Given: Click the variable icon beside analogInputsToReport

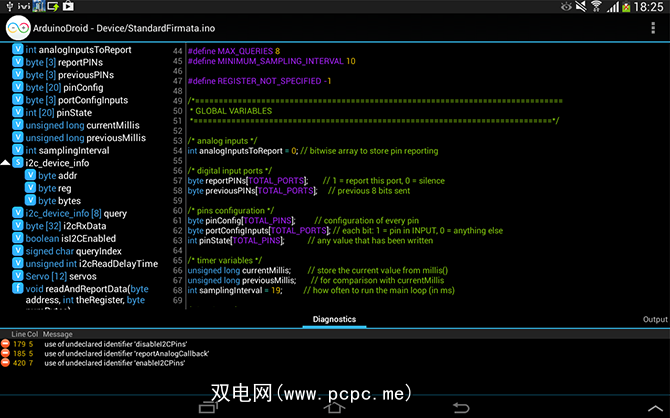Looking at the screenshot, I should click(x=18, y=49).
